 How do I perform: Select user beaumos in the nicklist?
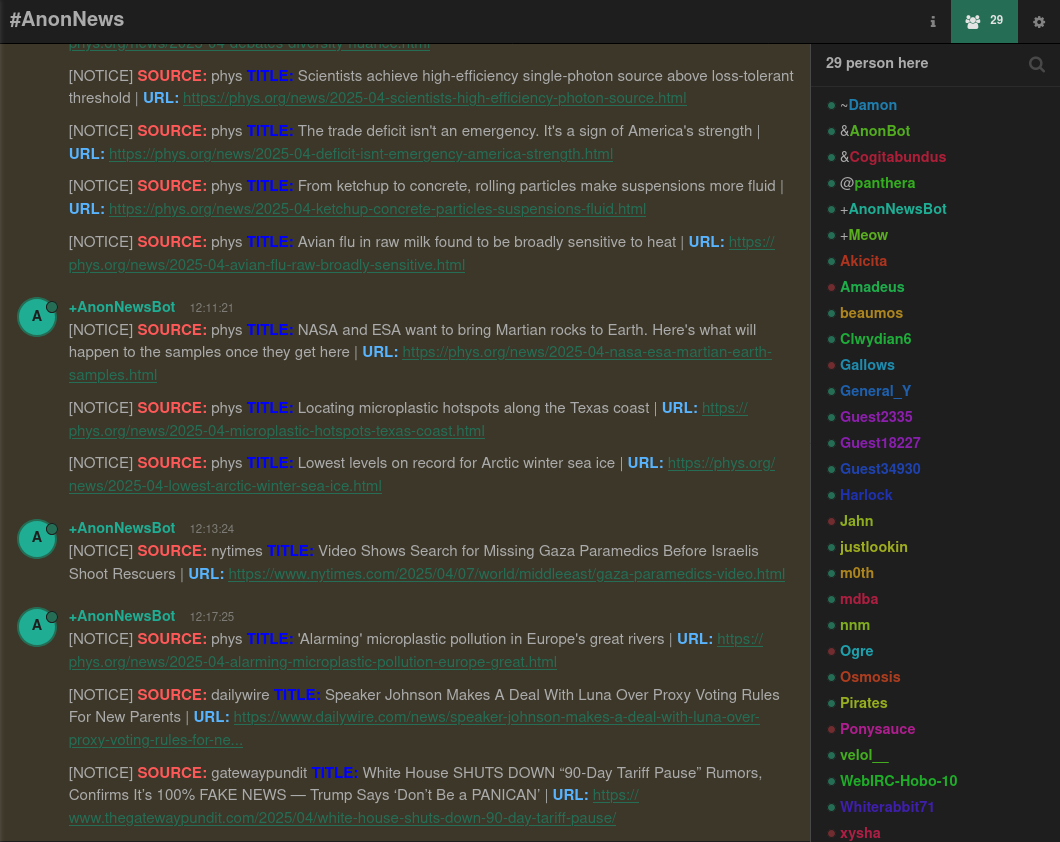[x=871, y=313]
